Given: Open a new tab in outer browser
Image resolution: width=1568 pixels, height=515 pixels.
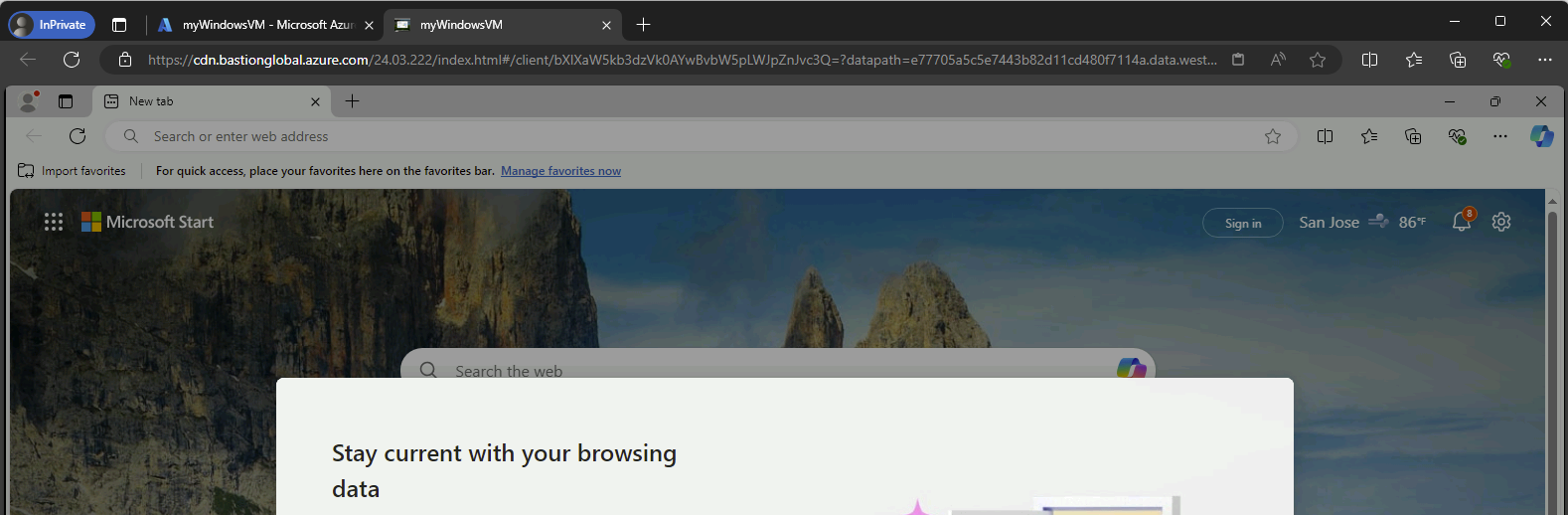Looking at the screenshot, I should click(x=643, y=25).
